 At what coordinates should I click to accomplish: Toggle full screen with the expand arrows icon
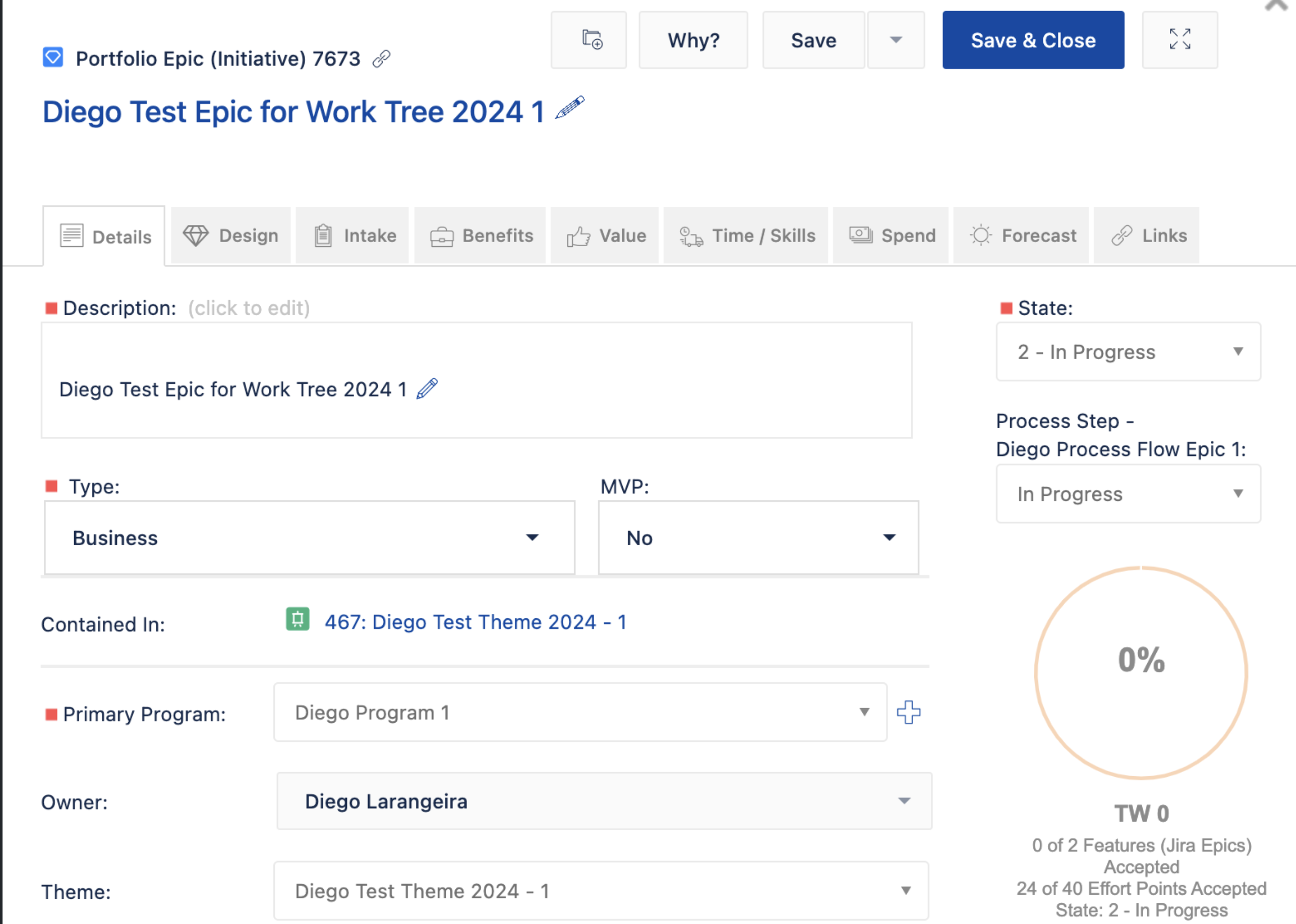tap(1180, 40)
